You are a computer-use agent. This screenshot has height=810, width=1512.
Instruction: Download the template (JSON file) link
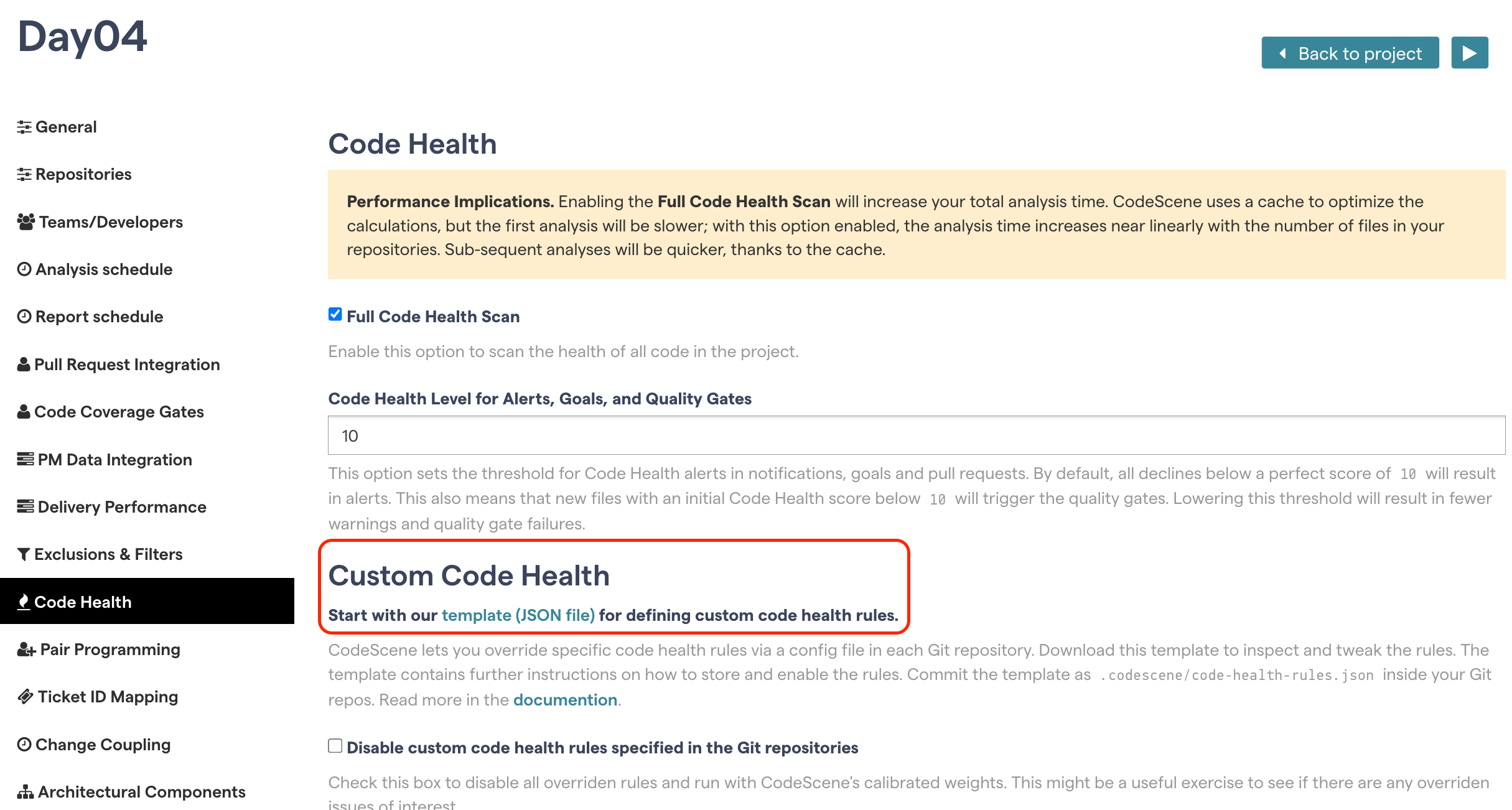point(518,615)
